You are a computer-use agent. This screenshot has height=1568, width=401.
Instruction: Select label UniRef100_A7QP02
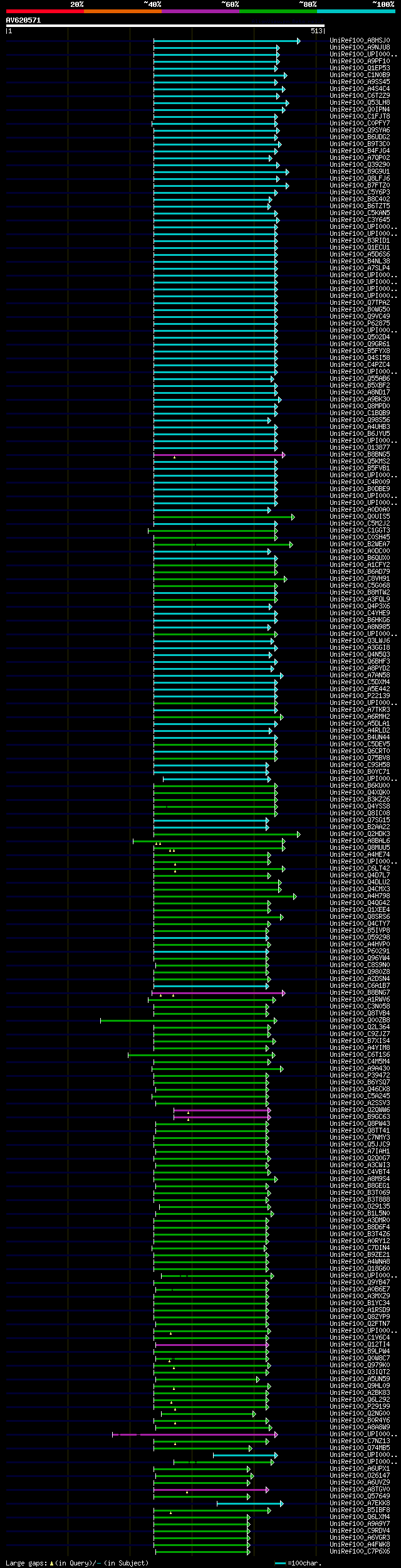point(360,158)
